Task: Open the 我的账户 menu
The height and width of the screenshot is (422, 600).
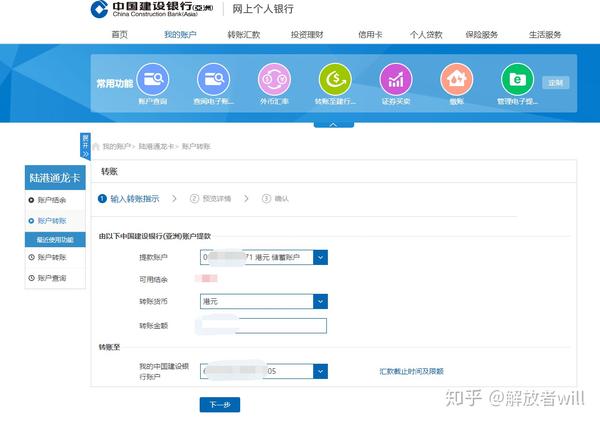Action: point(180,35)
